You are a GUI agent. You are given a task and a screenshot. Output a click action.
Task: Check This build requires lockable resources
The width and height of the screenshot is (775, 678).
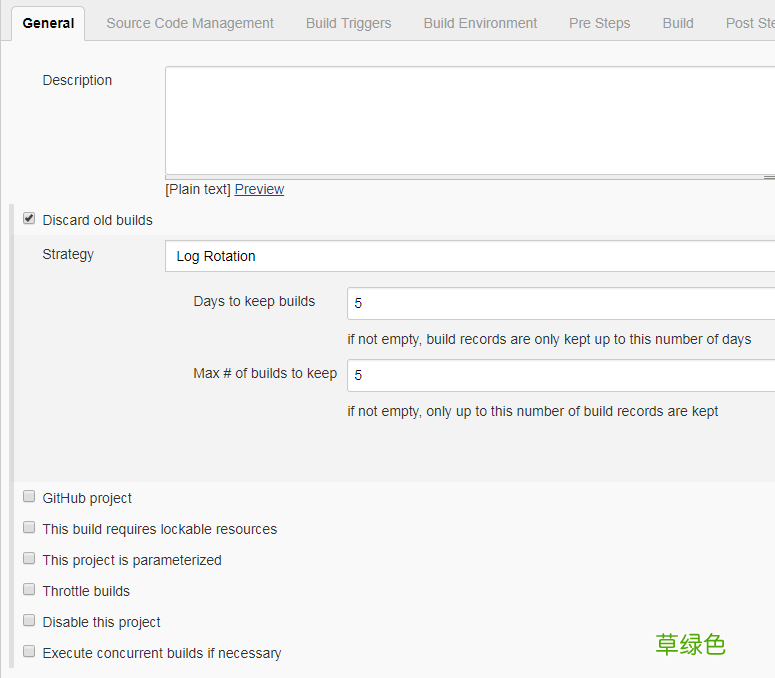[x=29, y=527]
